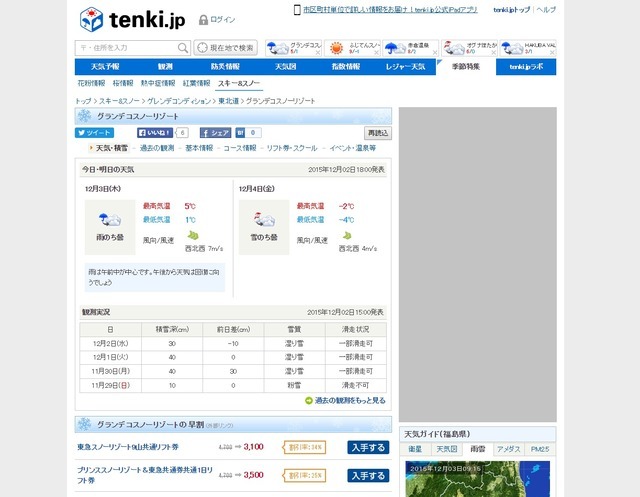Open the 指数情報 main menu
This screenshot has height=497, width=640.
[x=346, y=67]
